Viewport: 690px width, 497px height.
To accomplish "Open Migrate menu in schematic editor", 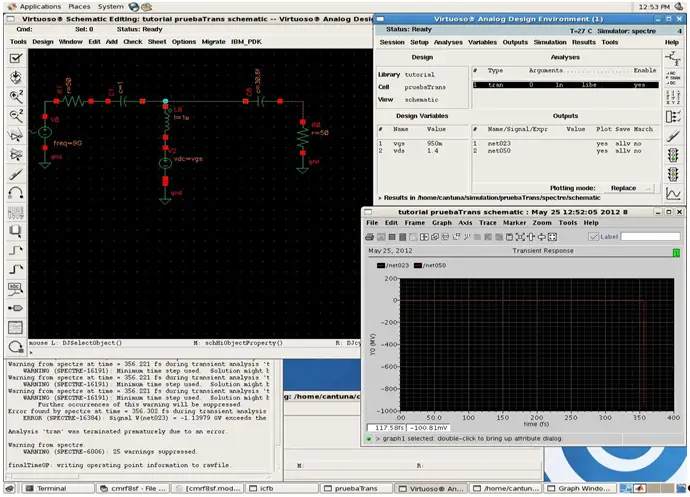I will 213,41.
